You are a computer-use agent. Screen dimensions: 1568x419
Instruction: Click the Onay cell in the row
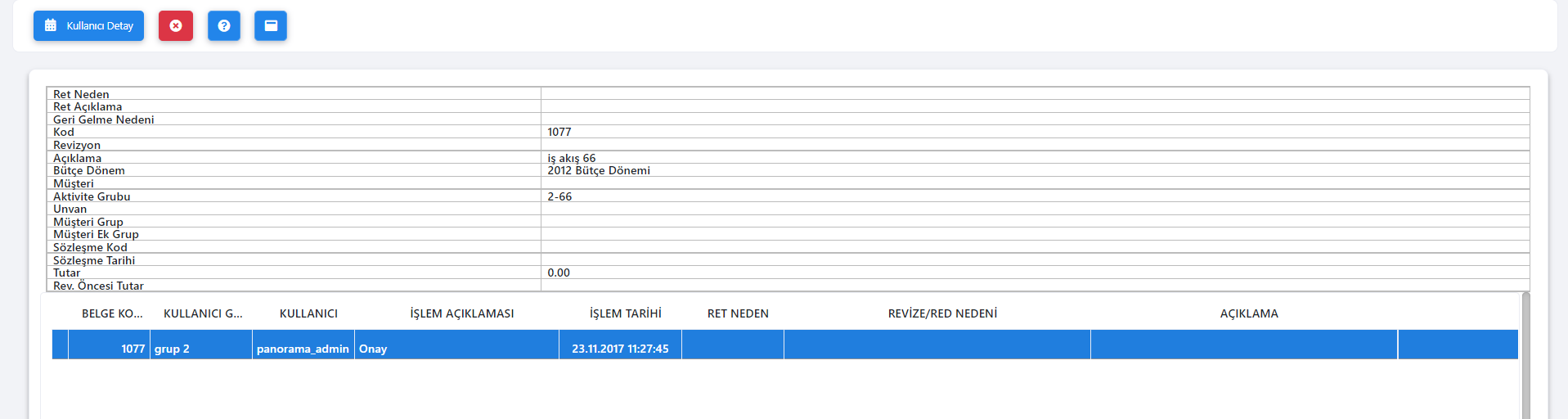[x=457, y=345]
